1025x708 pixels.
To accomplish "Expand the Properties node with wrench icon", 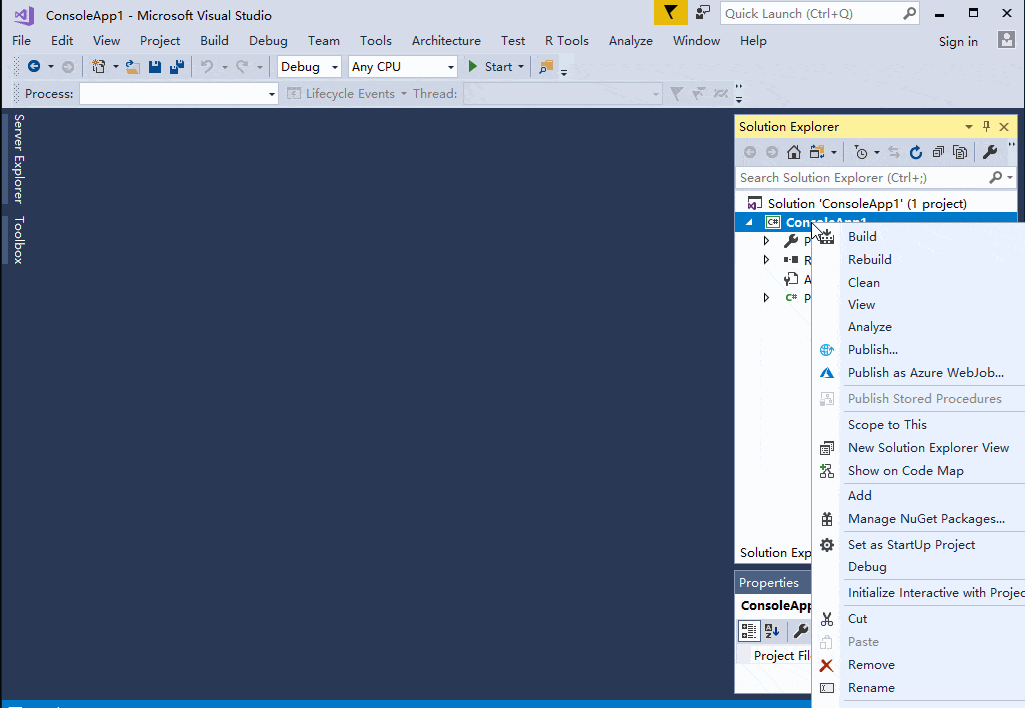I will (766, 241).
